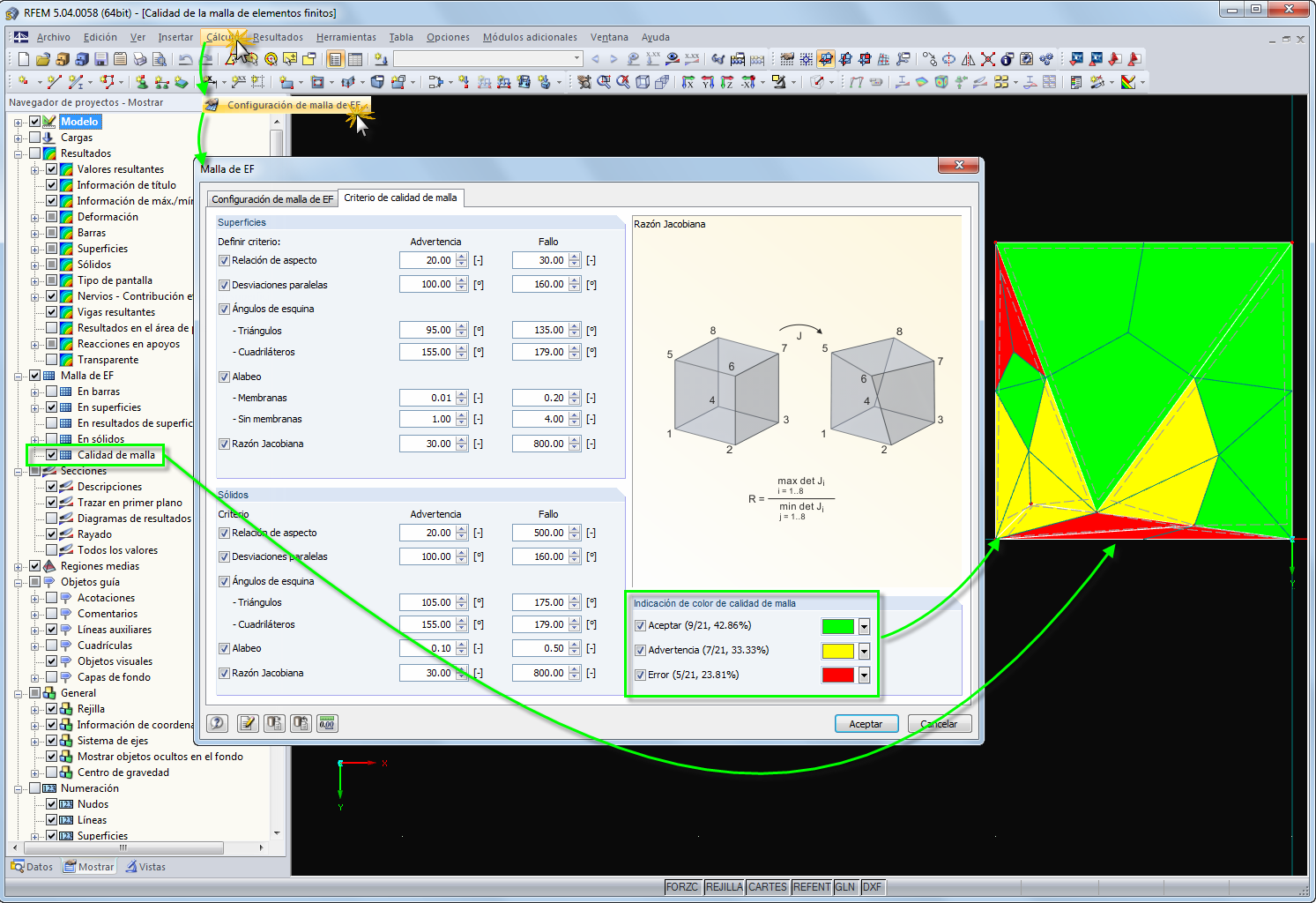Open the Herramientas menu
The width and height of the screenshot is (1316, 903).
[346, 37]
